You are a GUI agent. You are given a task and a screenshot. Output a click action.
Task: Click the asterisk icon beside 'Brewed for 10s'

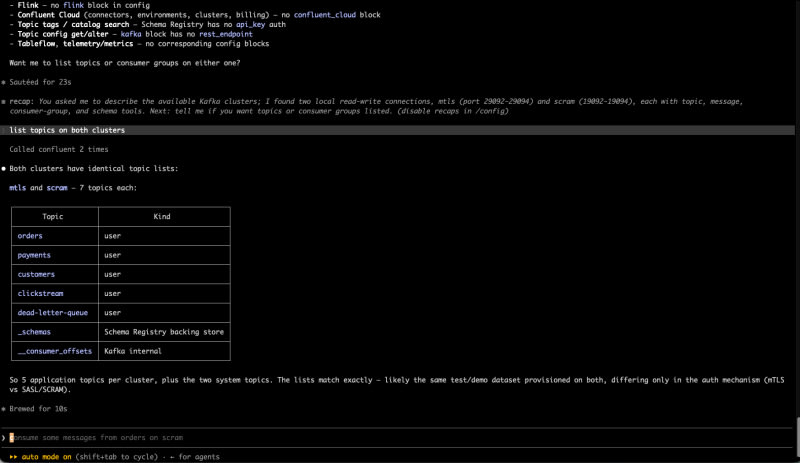pyautogui.click(x=4, y=409)
